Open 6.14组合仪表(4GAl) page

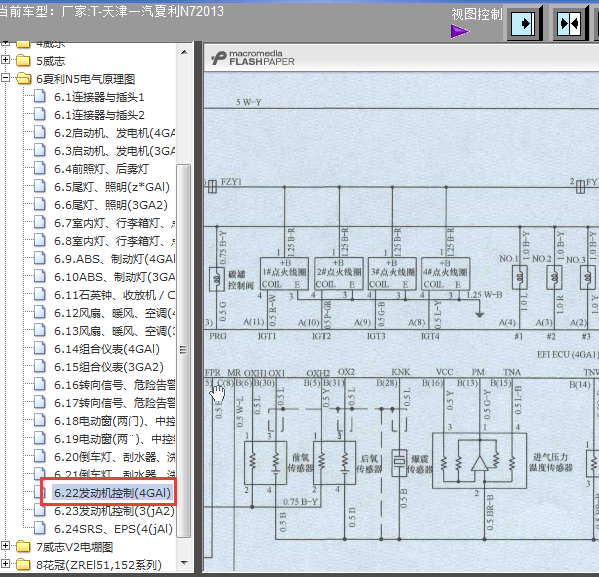pos(107,349)
